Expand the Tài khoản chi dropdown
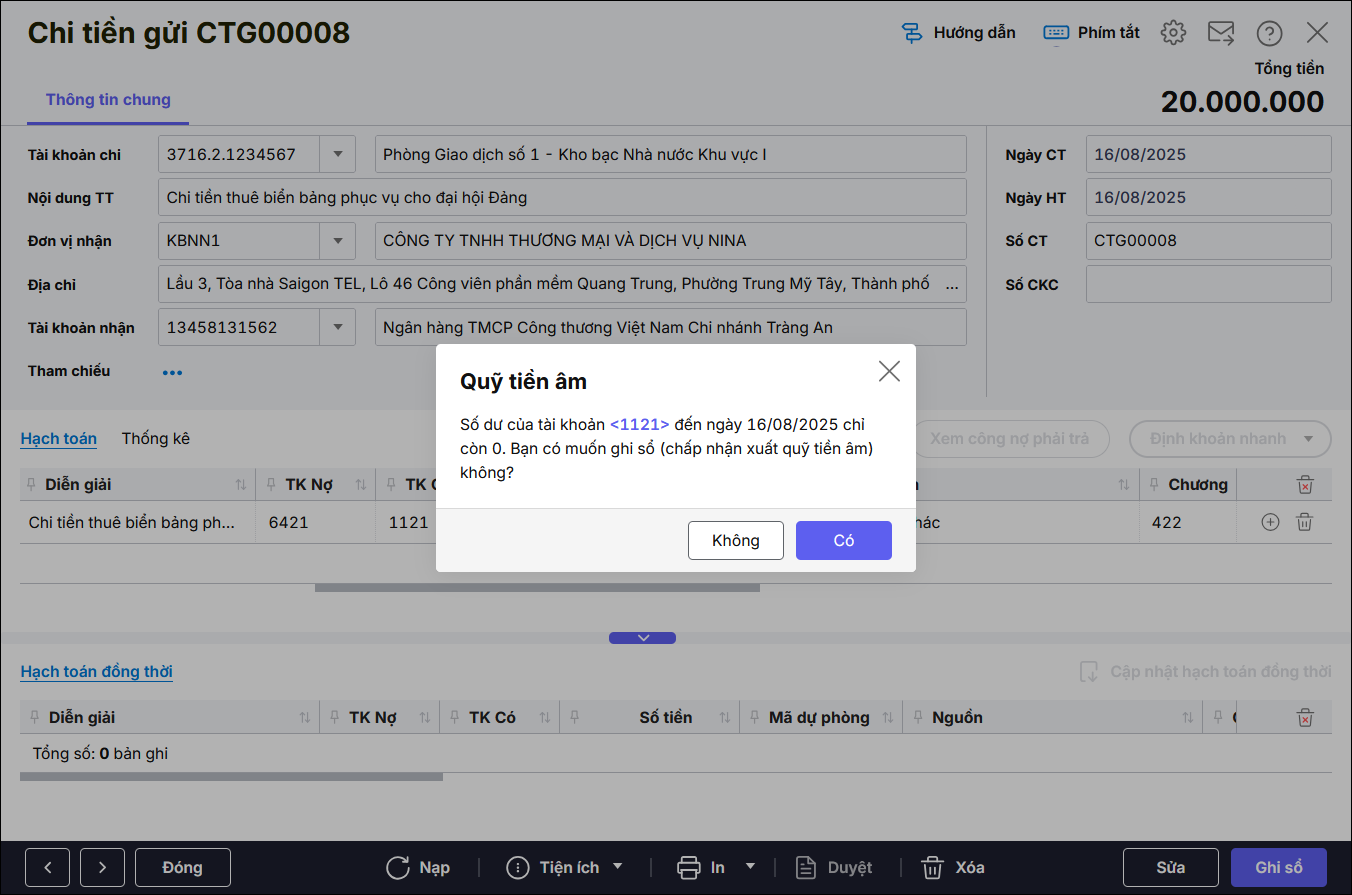This screenshot has width=1352, height=895. (337, 154)
